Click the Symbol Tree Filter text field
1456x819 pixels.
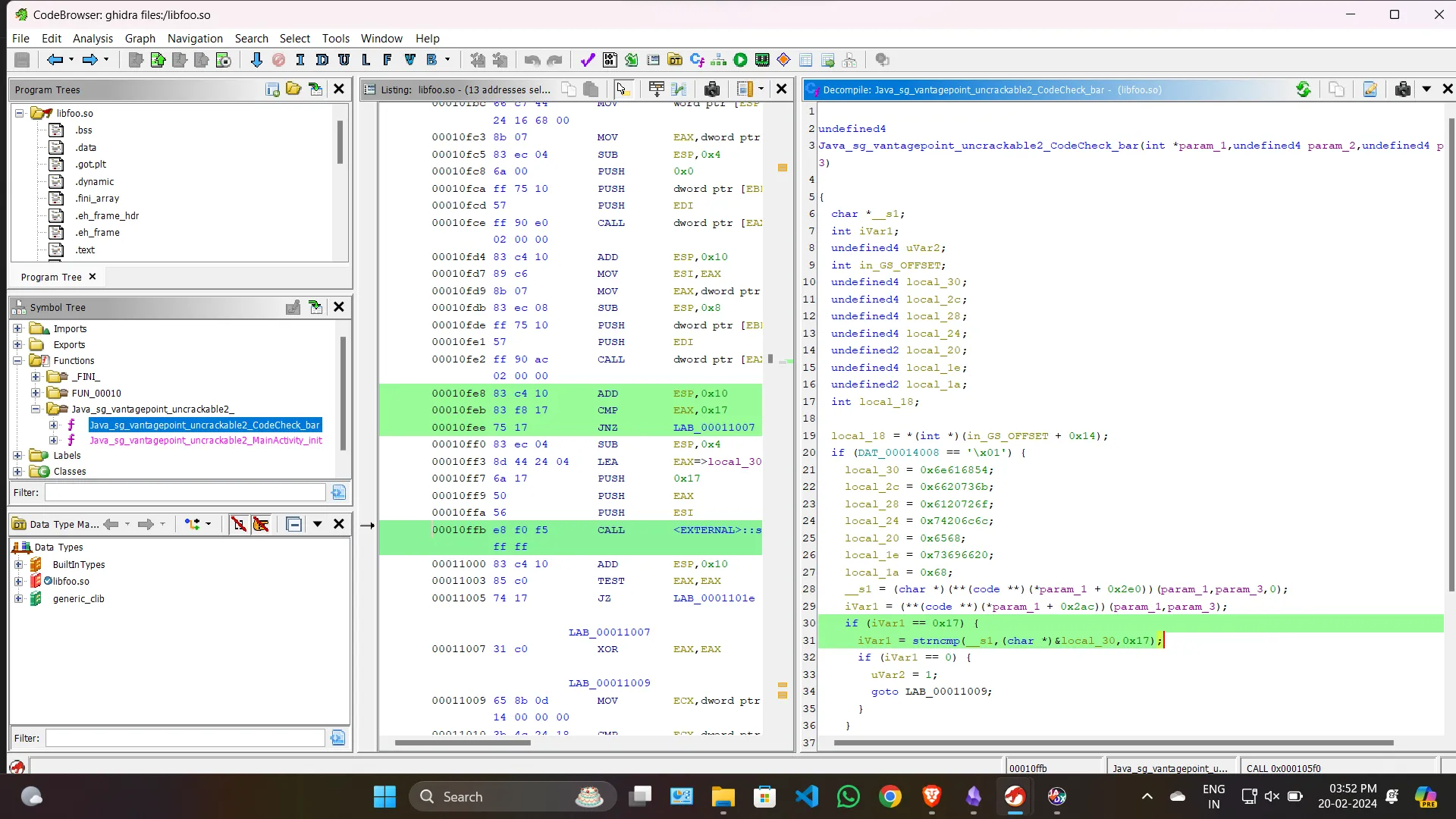click(185, 492)
